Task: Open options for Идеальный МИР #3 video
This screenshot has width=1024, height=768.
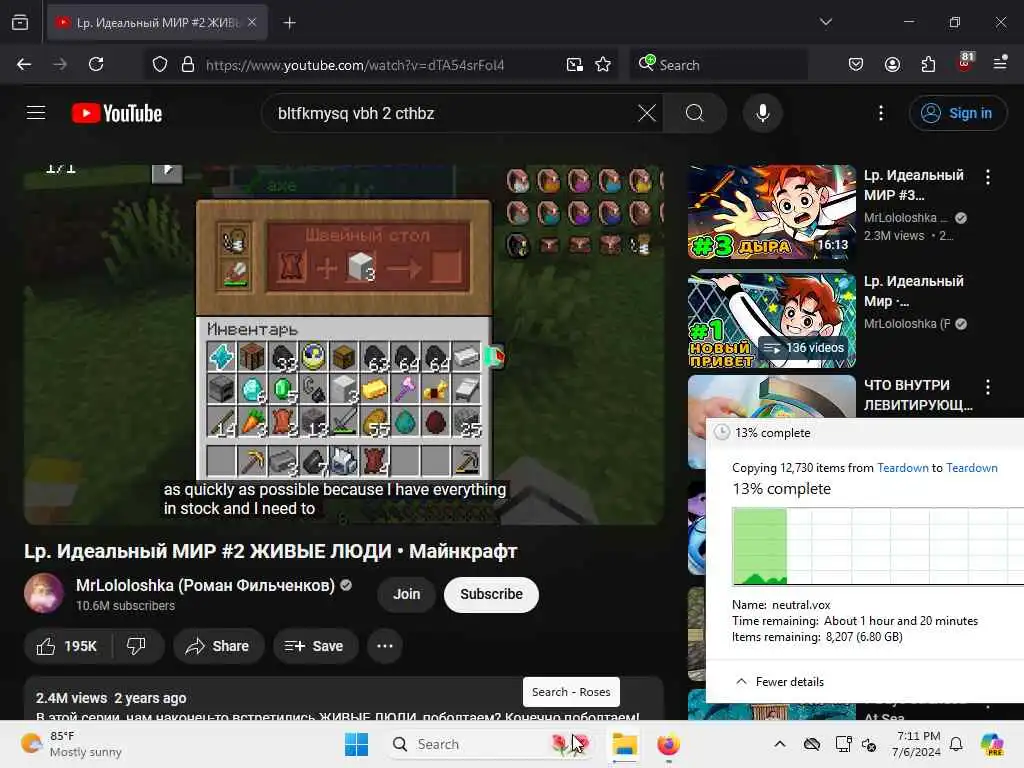Action: click(x=987, y=177)
